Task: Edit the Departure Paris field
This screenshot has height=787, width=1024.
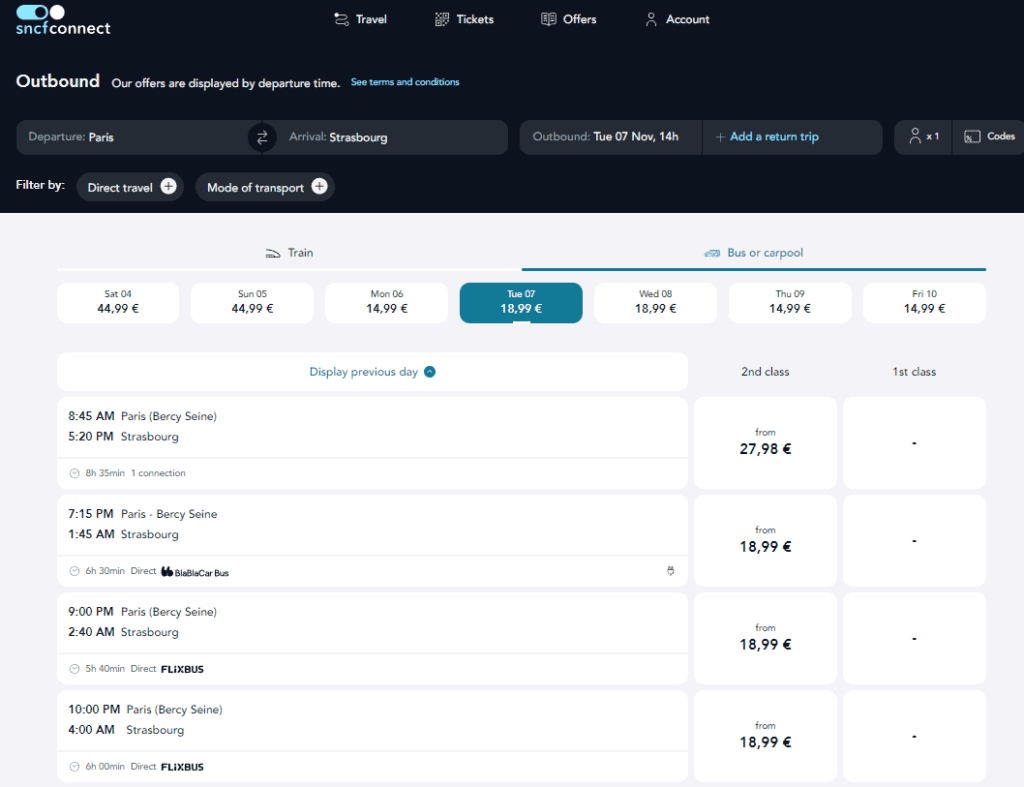Action: [130, 137]
